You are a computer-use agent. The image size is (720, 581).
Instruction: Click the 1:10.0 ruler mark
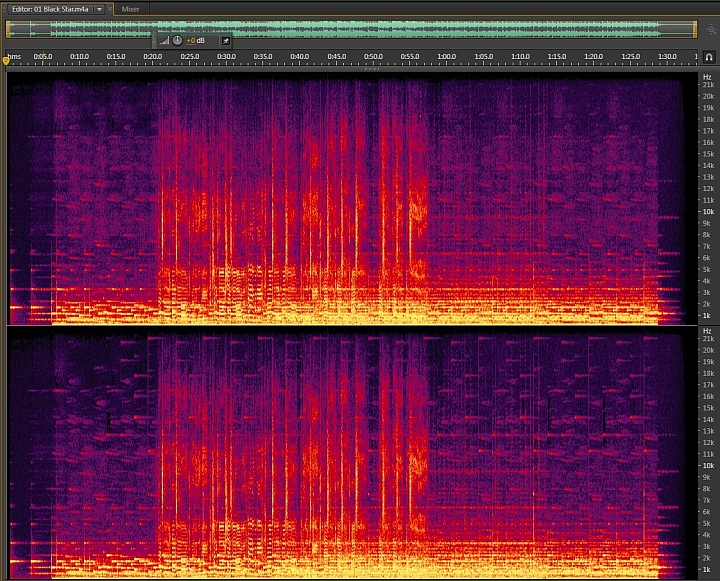pos(520,56)
